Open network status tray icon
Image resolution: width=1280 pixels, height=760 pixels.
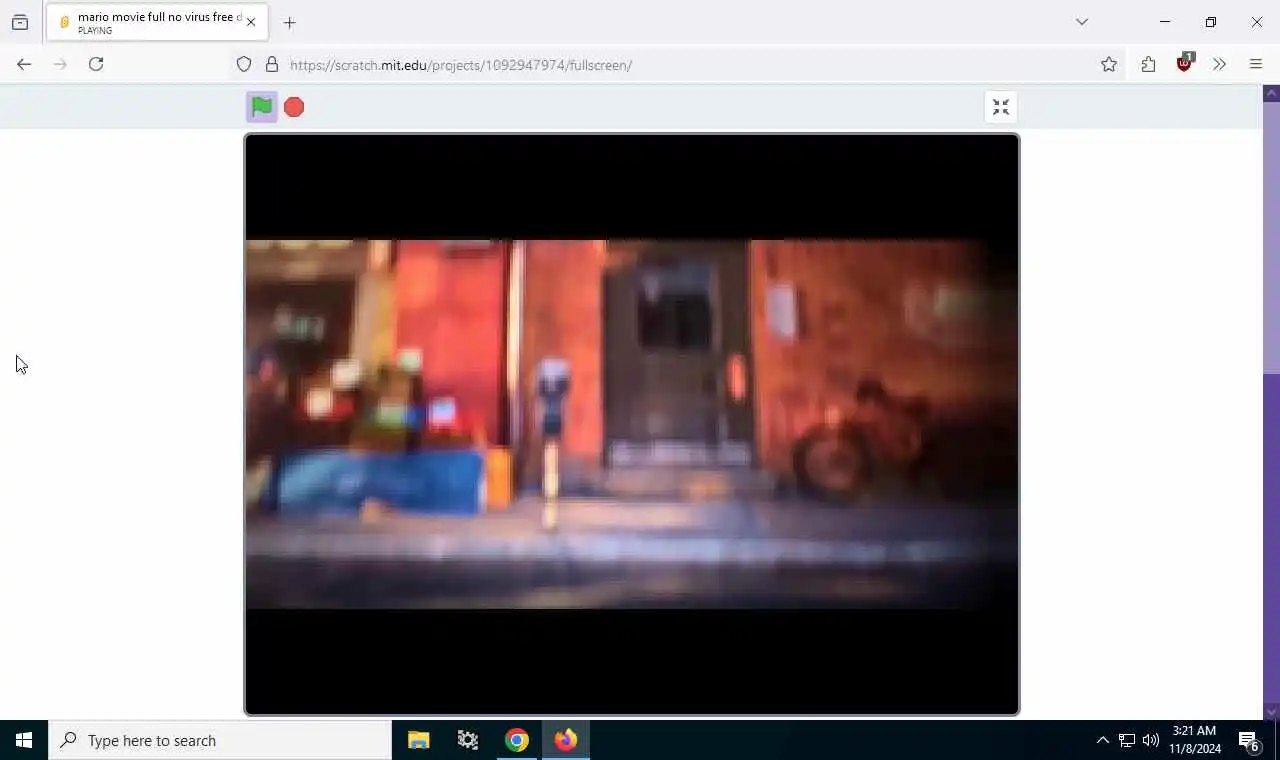tap(1127, 740)
